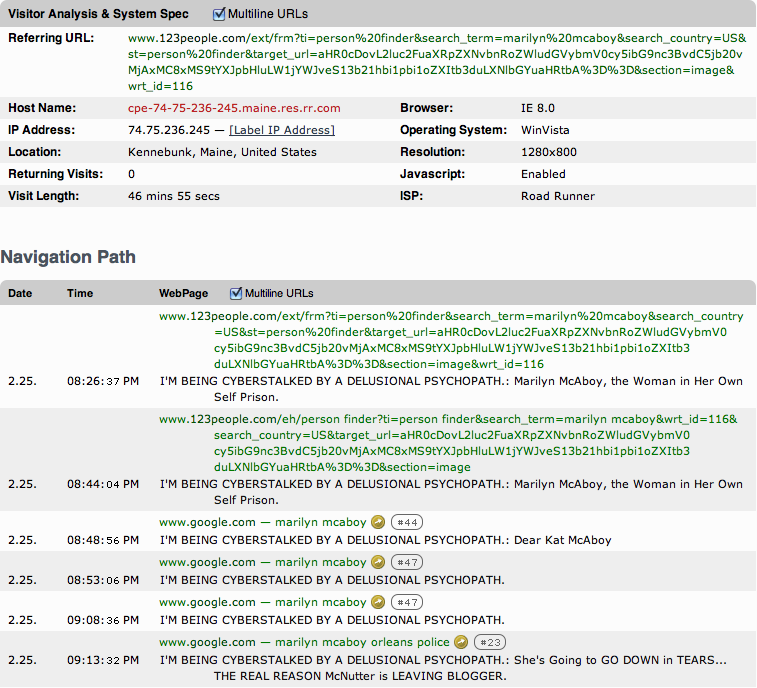Select time 08:44:04 PM

pyautogui.click(x=103, y=484)
